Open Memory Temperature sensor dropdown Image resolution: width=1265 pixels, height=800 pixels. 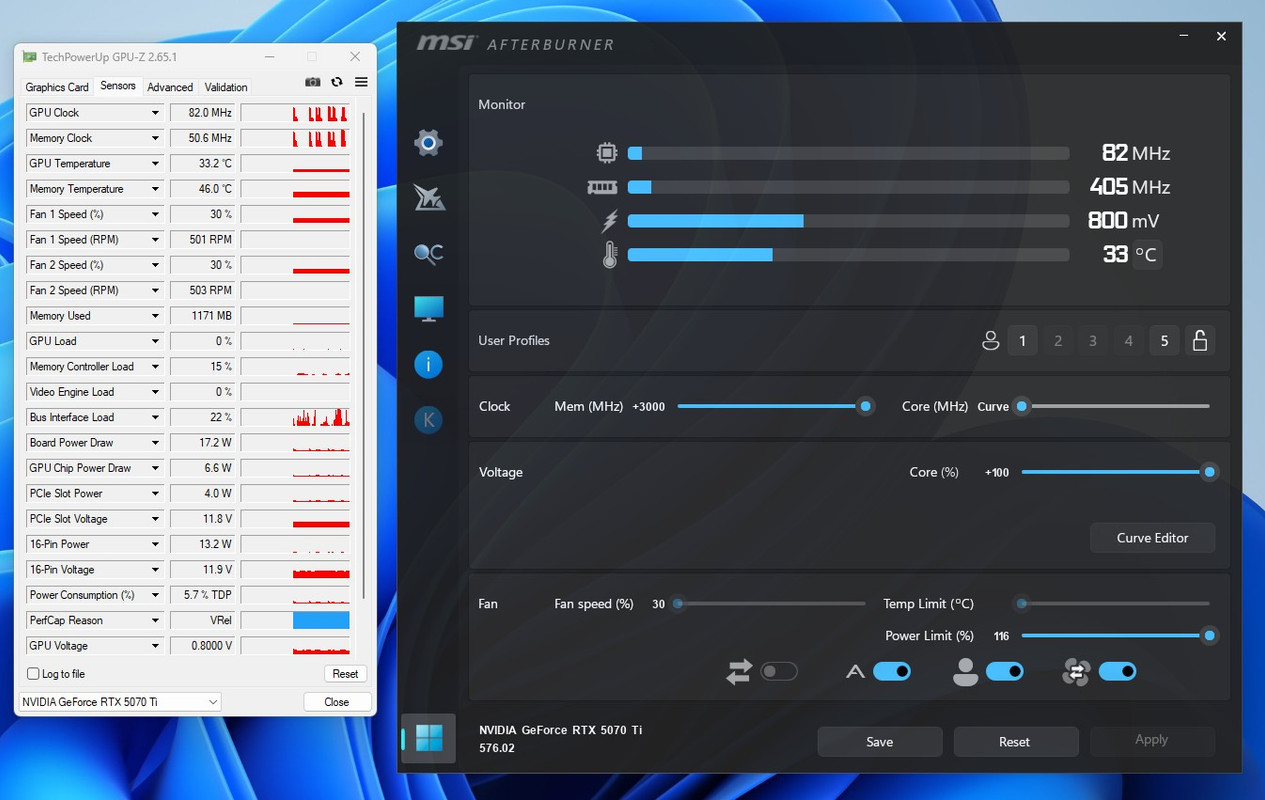[x=155, y=189]
